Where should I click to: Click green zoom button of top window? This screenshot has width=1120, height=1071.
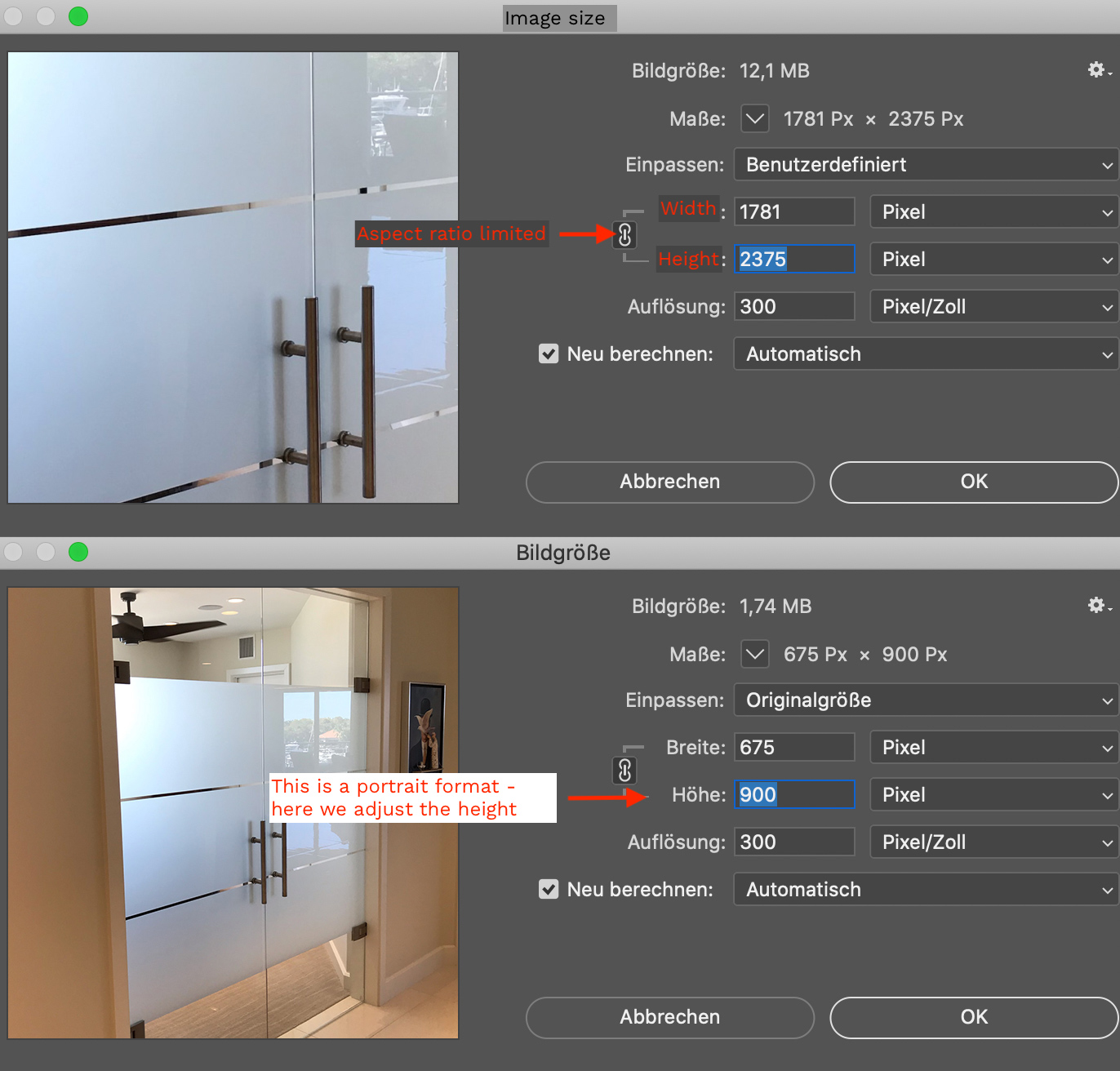pos(78,16)
